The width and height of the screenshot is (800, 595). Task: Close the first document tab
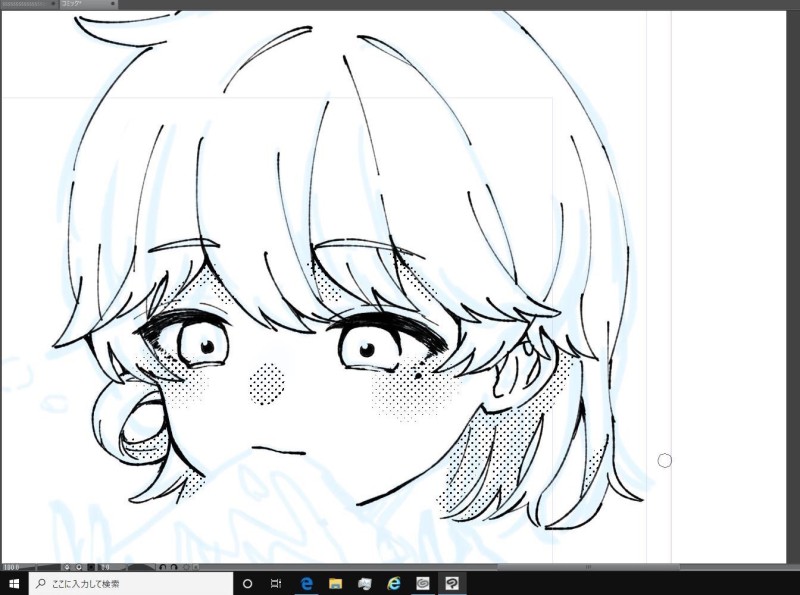click(53, 4)
